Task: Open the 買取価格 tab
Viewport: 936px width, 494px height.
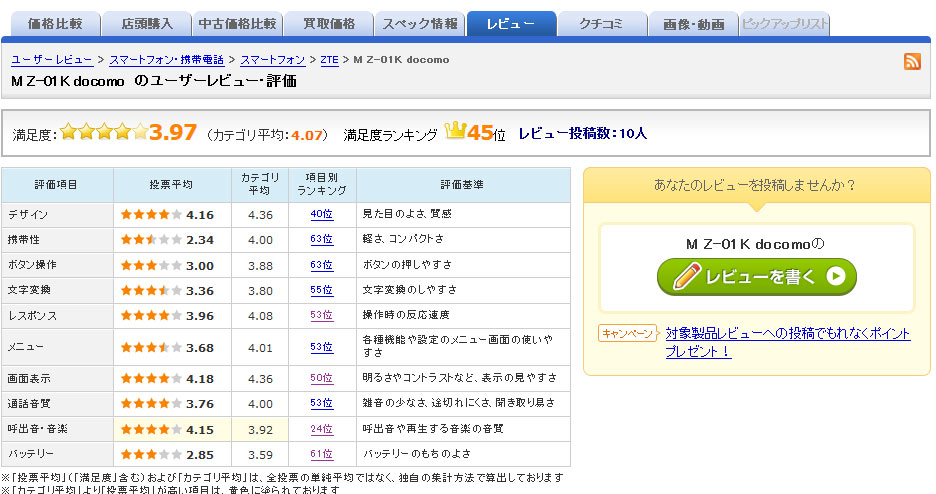Action: click(328, 24)
